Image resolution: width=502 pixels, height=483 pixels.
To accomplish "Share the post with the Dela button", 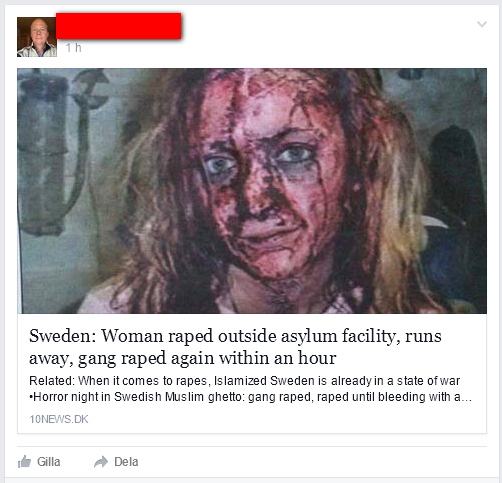I will coord(116,462).
